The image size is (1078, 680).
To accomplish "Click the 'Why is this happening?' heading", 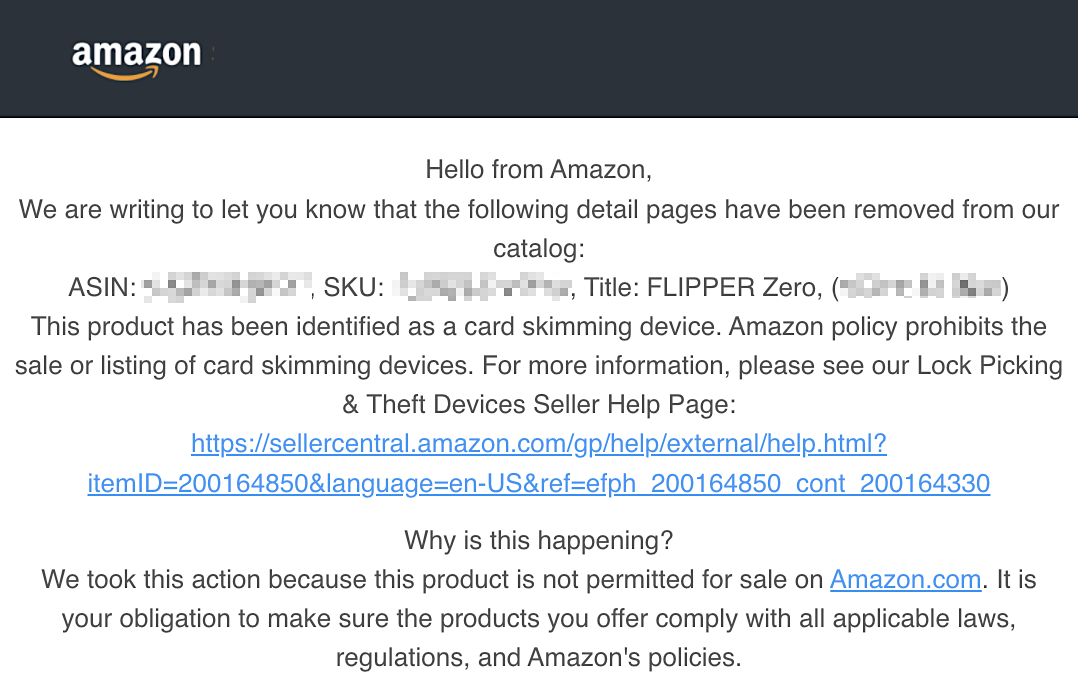I will click(x=538, y=541).
